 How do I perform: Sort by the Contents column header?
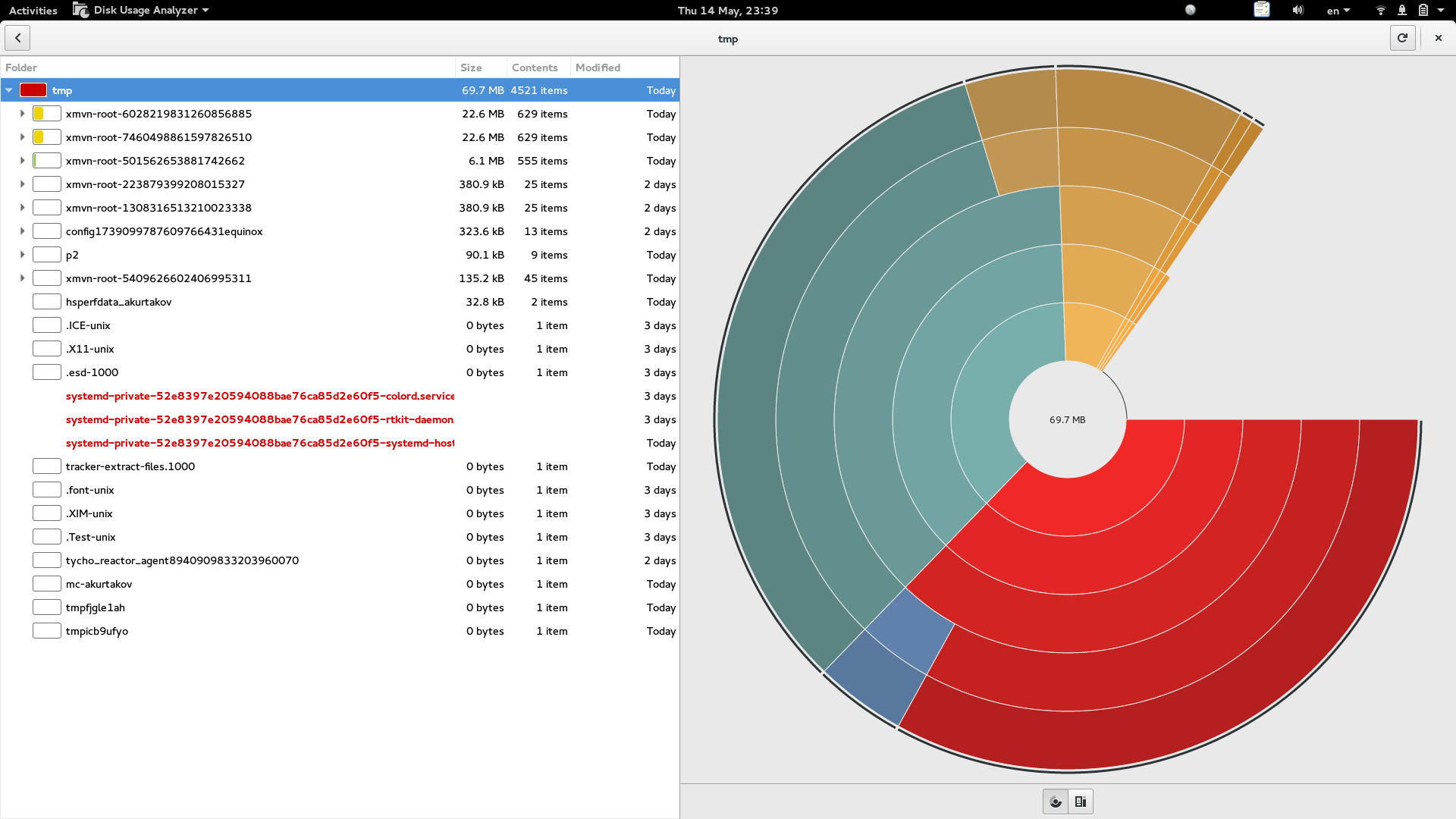(x=538, y=67)
